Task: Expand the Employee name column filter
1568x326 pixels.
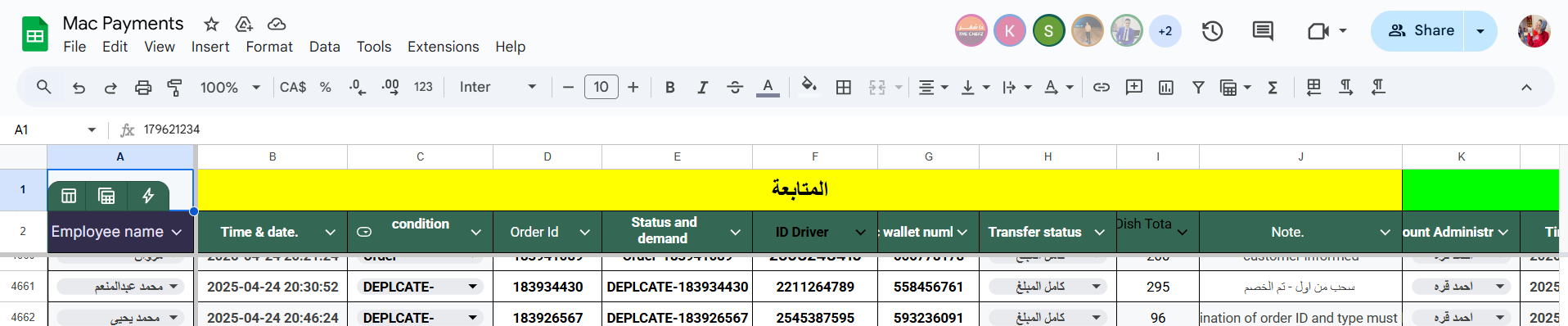Action: (177, 233)
